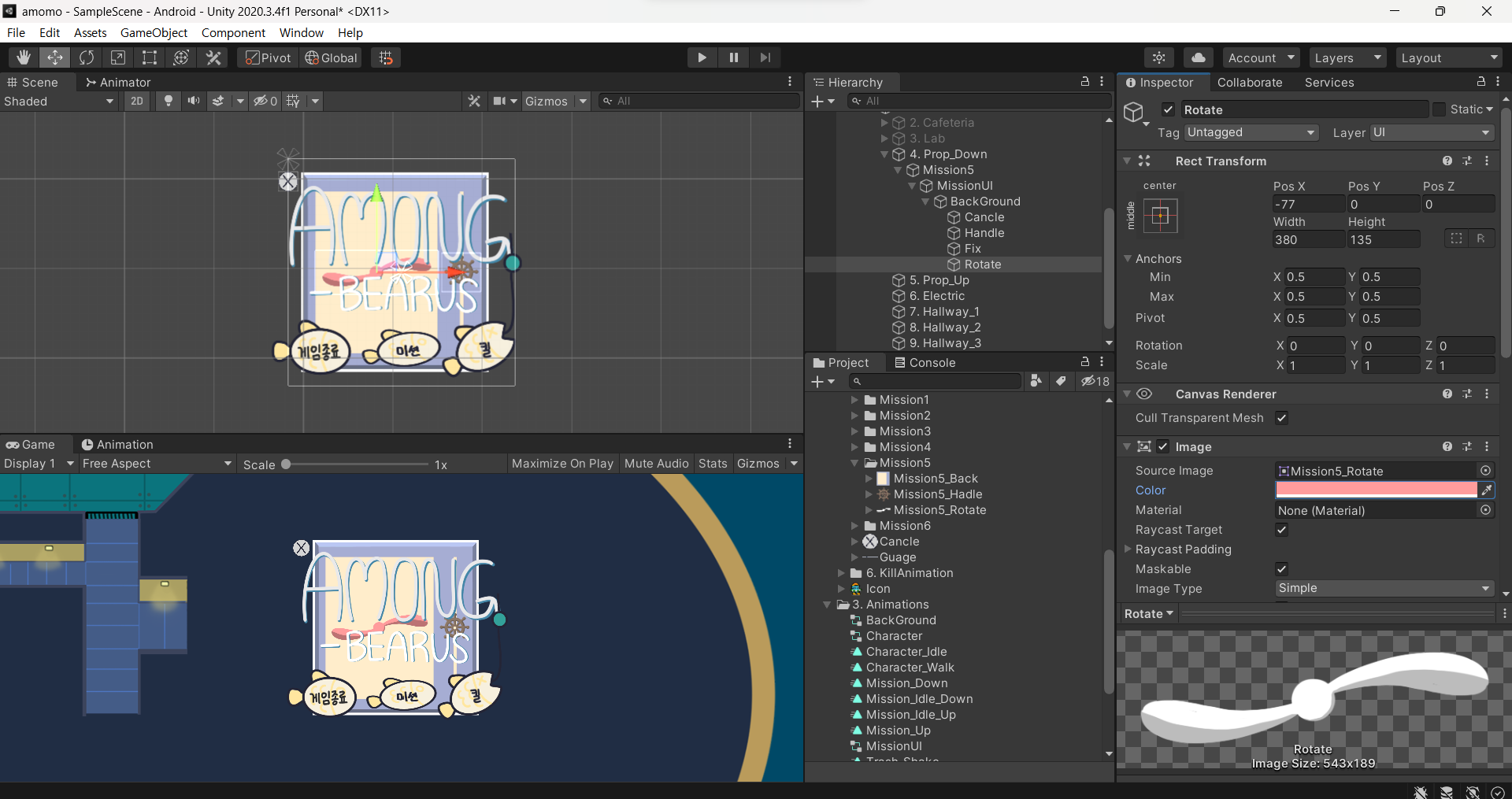Select Handle object in Hierarchy
The height and width of the screenshot is (799, 1512).
(x=984, y=233)
